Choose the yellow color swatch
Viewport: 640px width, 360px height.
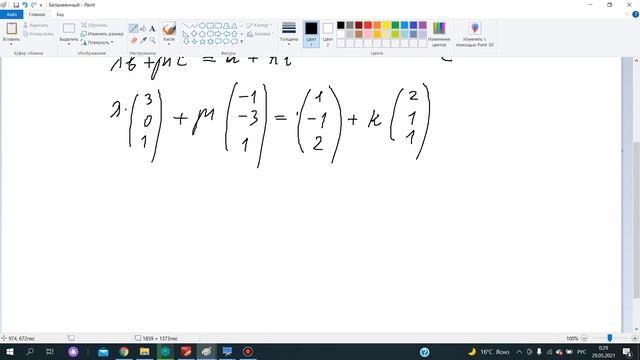tap(386, 25)
